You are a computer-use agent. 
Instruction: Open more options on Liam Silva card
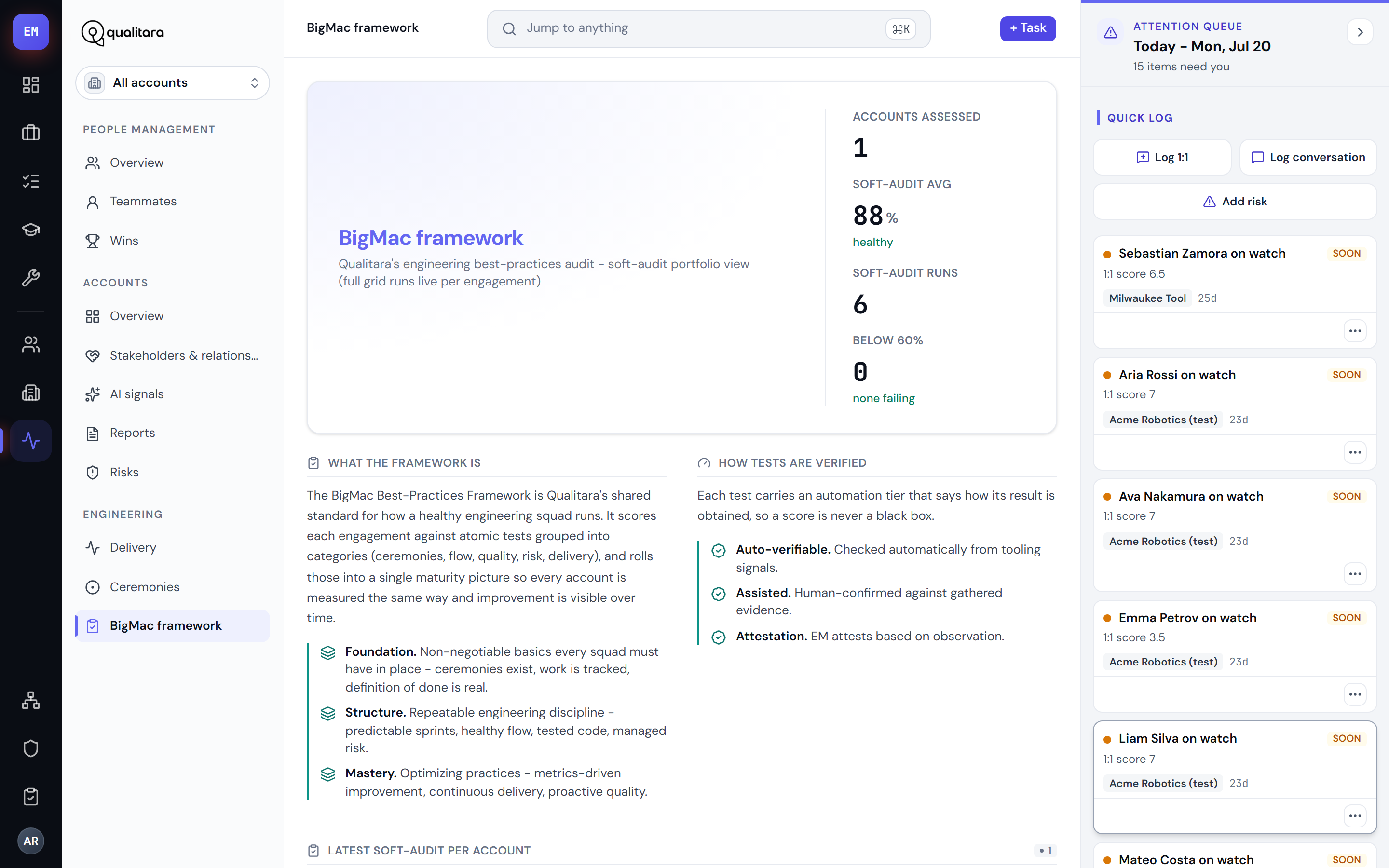[x=1355, y=816]
